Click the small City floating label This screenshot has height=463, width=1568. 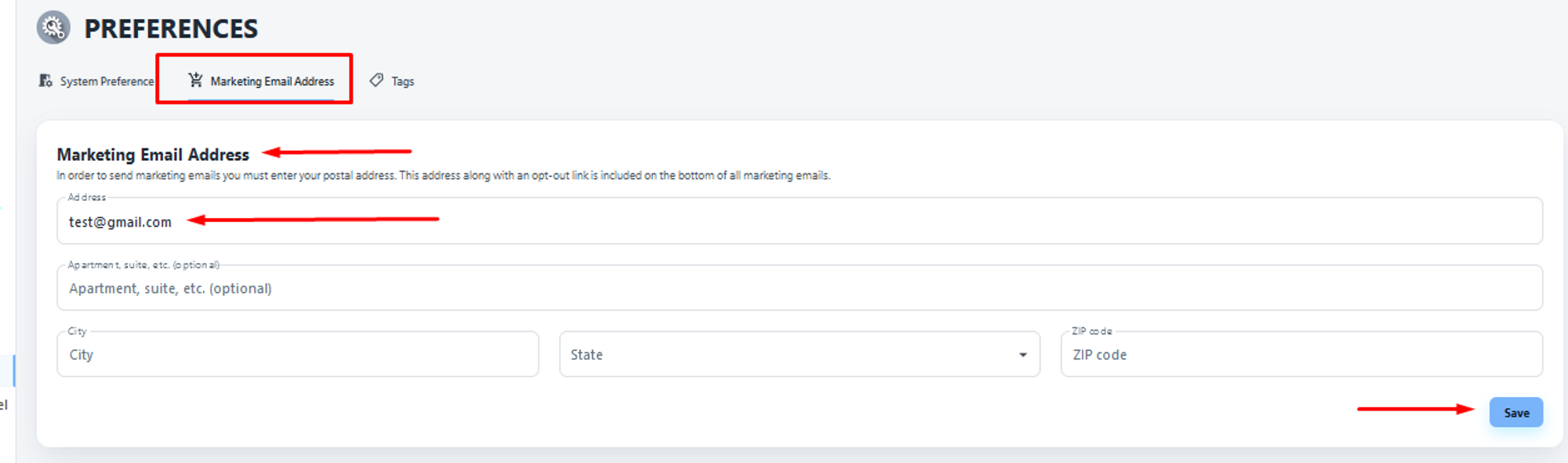click(x=77, y=331)
